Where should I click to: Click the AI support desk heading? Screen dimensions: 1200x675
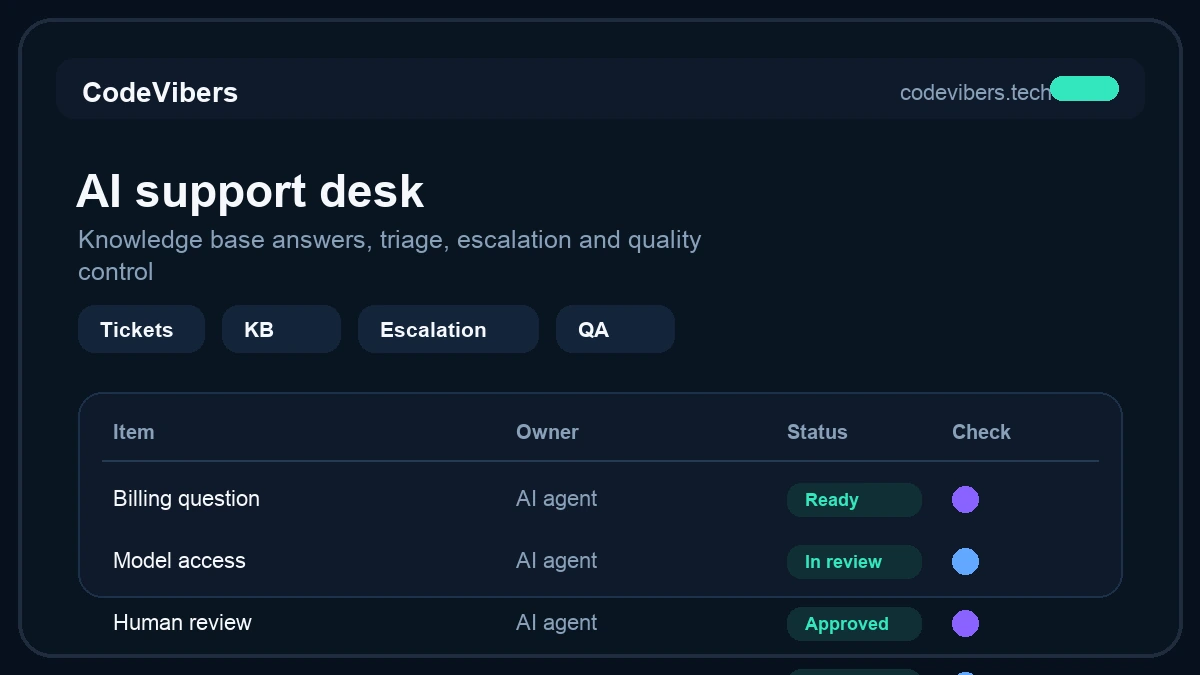(x=250, y=191)
